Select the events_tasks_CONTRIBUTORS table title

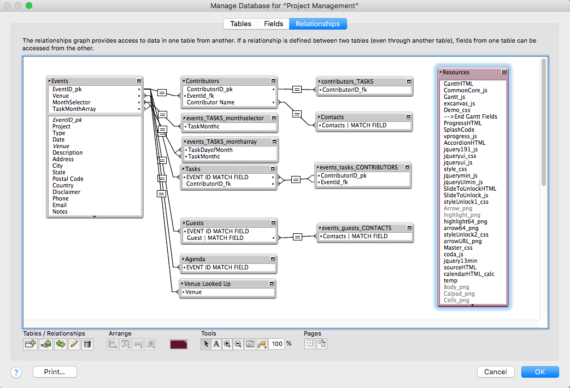pos(358,167)
